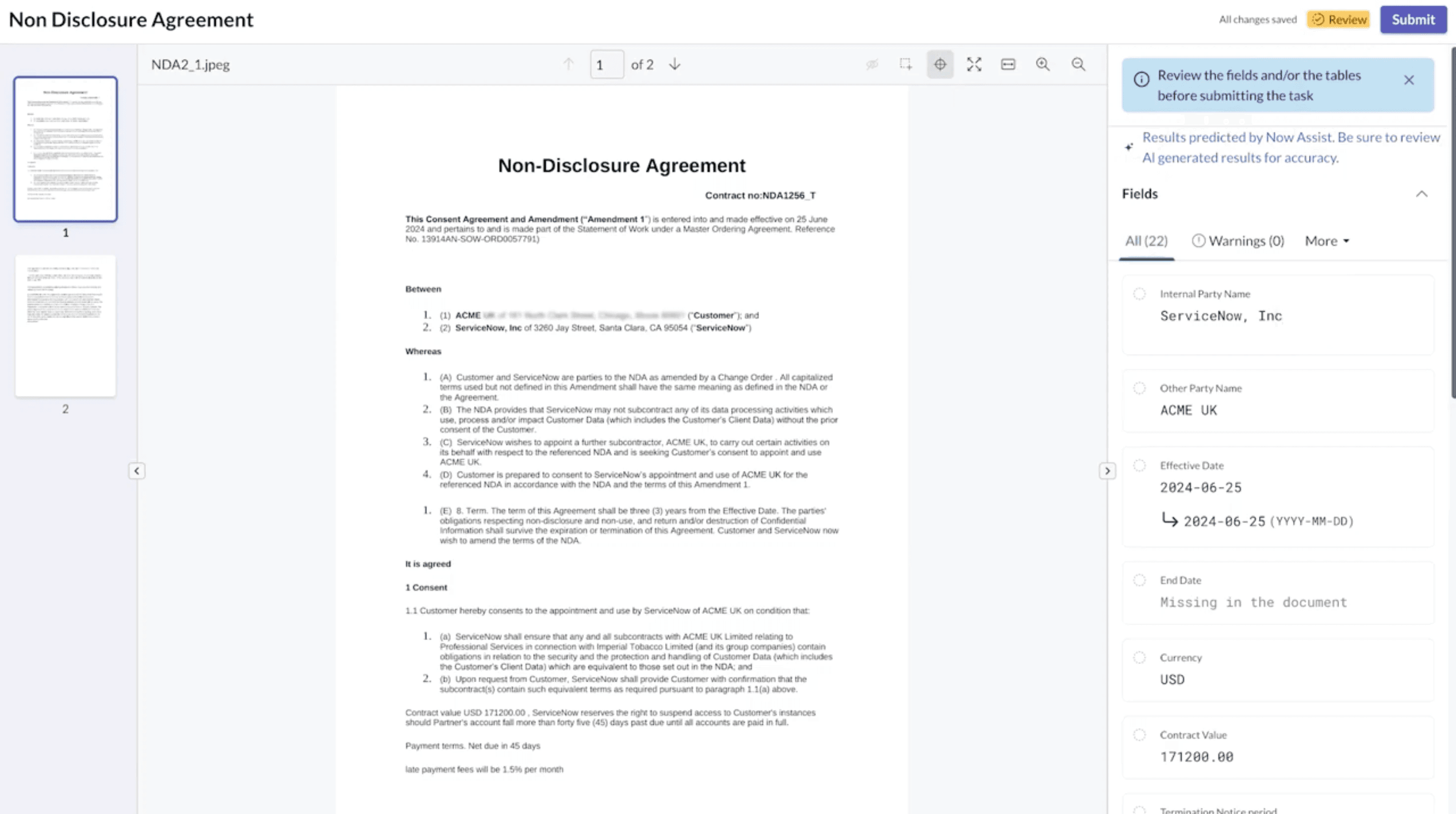Zoom out of the document
Screen dimensions: 1456x814
1079,64
